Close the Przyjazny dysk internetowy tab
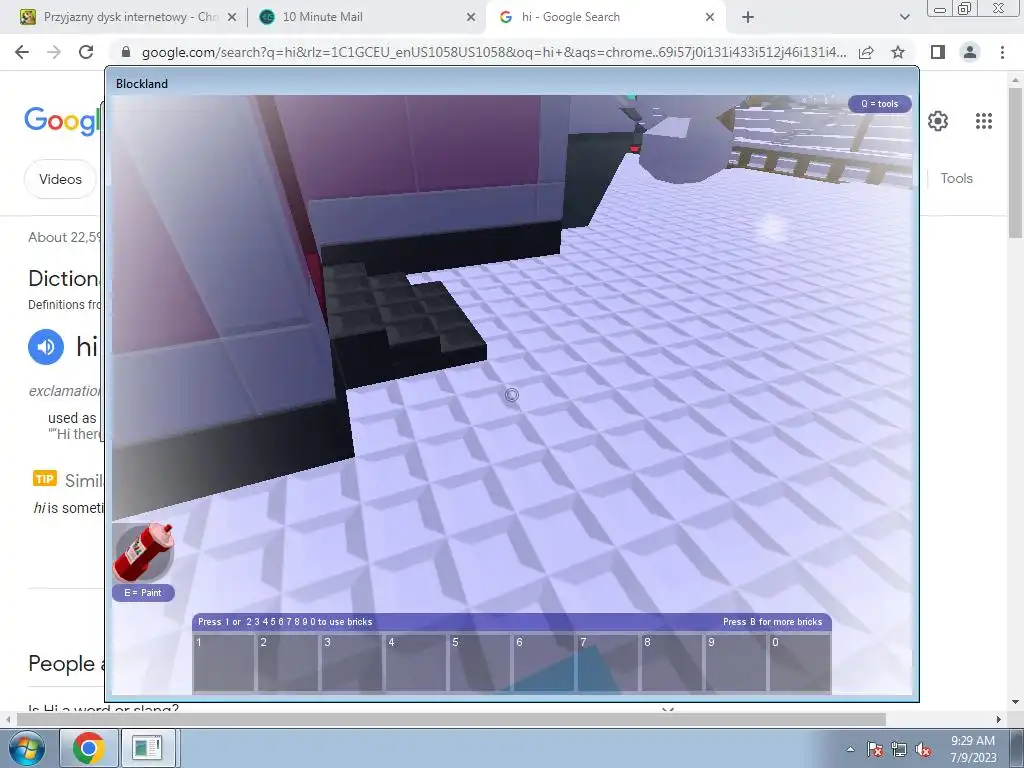 [232, 18]
